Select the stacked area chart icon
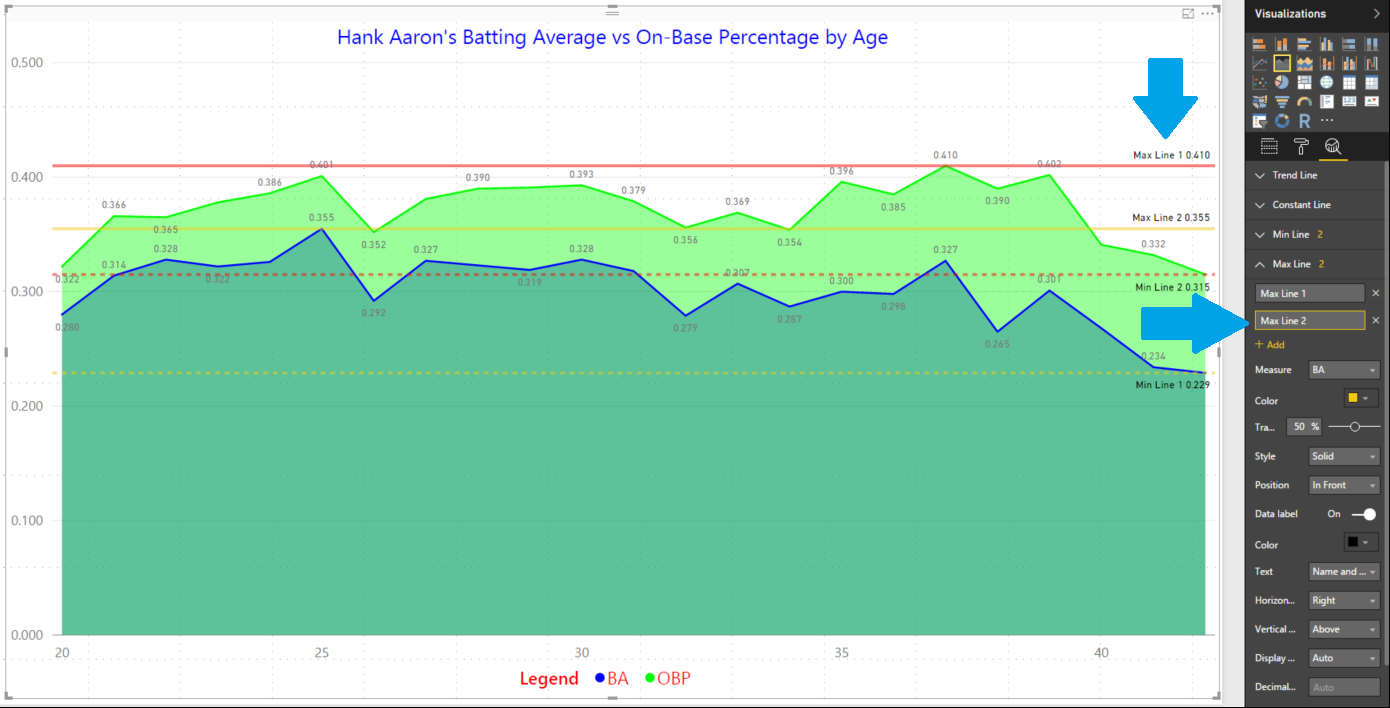Image resolution: width=1390 pixels, height=708 pixels. [1304, 63]
